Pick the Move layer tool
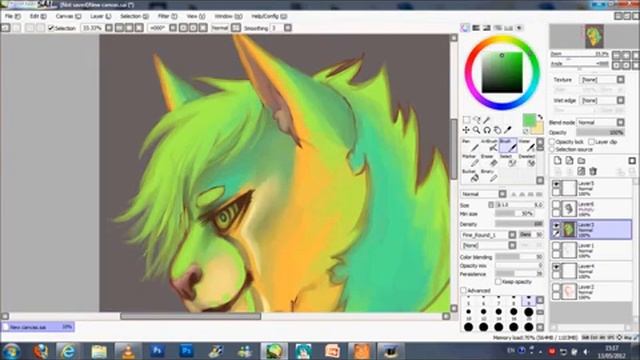 (x=466, y=130)
